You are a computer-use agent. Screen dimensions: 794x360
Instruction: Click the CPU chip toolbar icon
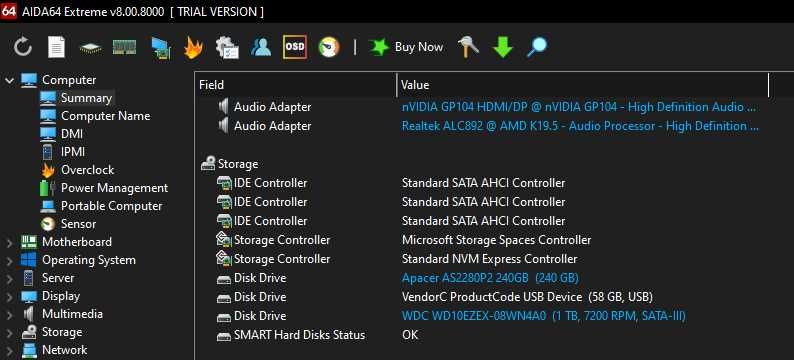(90, 48)
